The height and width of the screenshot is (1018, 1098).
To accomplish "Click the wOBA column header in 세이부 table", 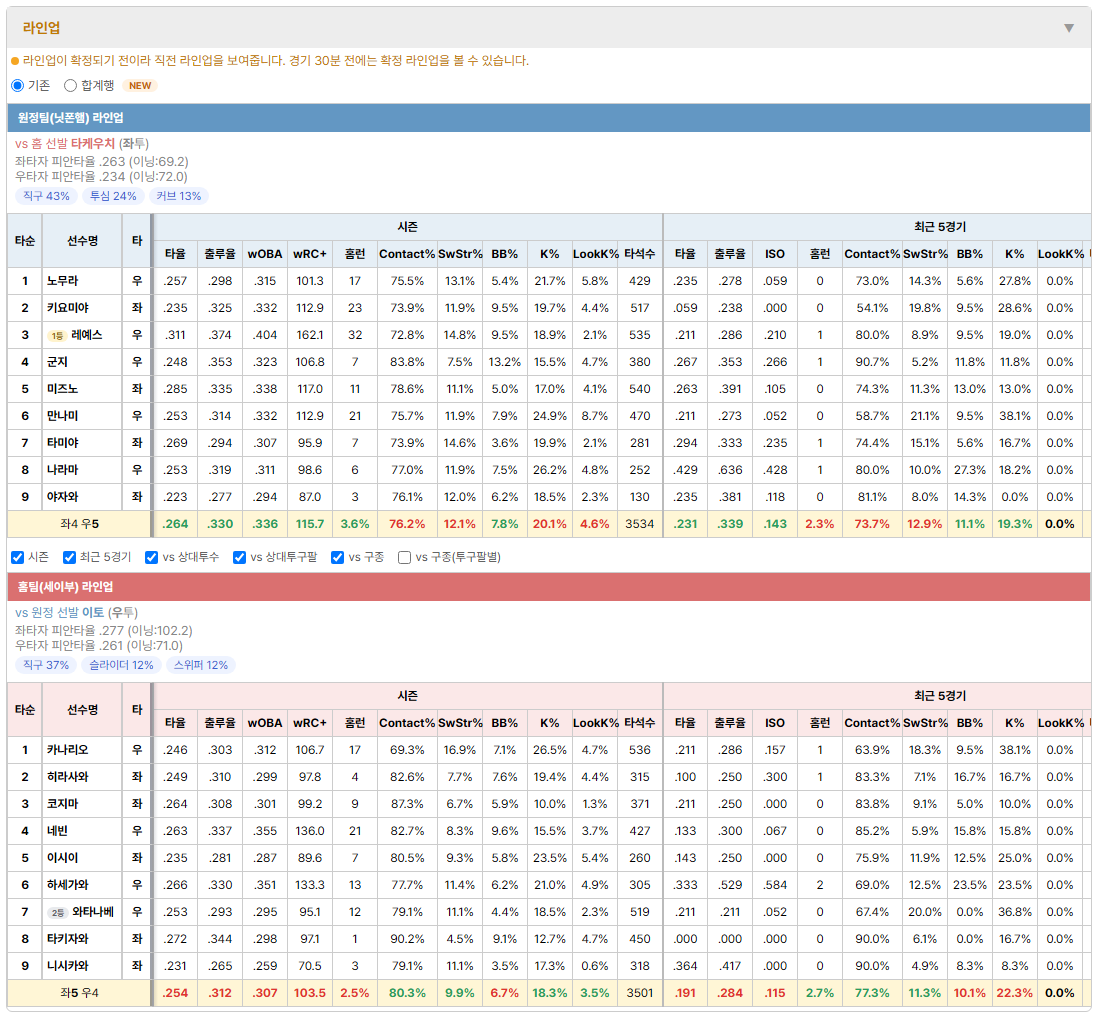I will (265, 723).
